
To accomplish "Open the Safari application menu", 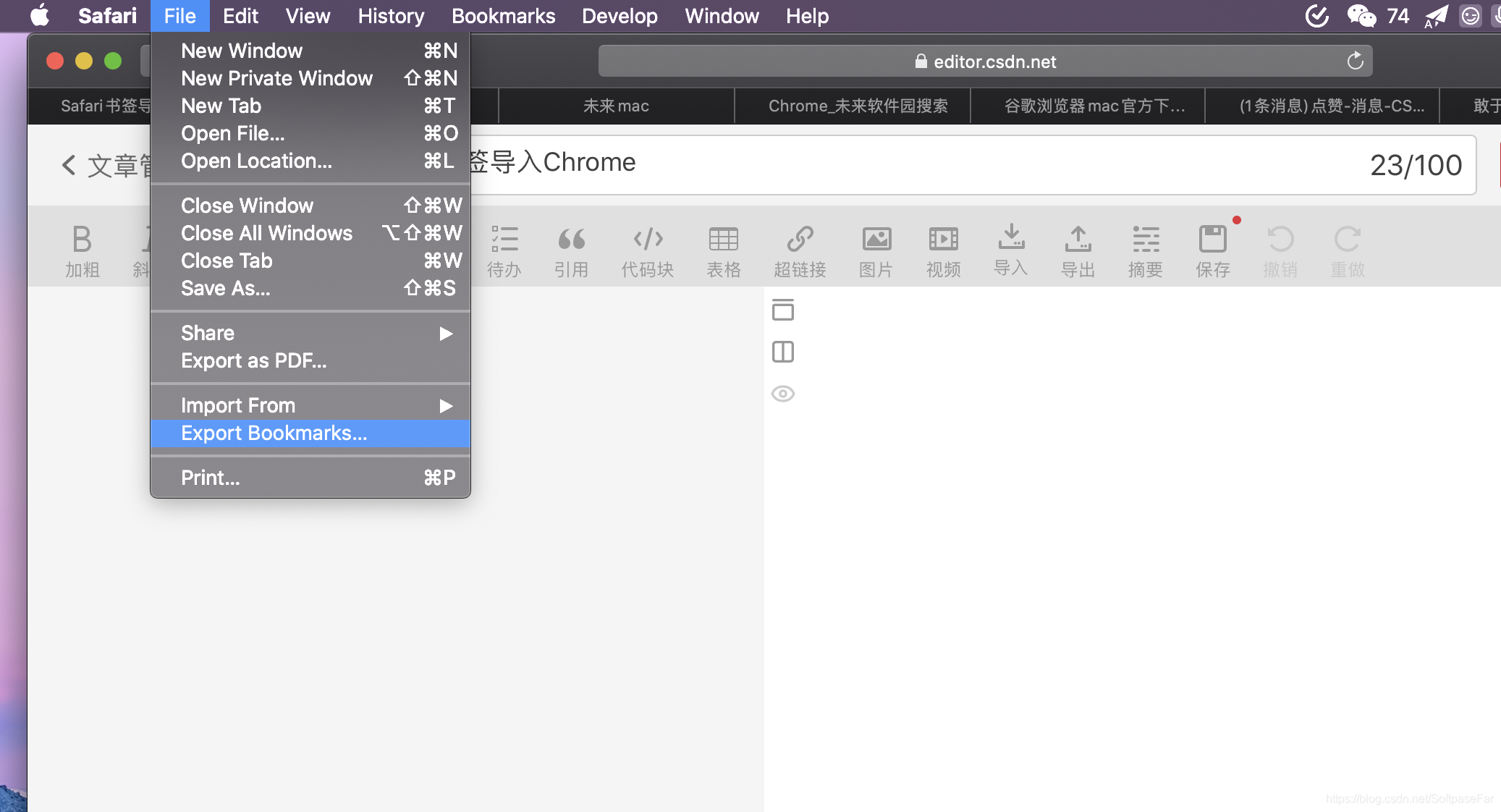I will (107, 15).
